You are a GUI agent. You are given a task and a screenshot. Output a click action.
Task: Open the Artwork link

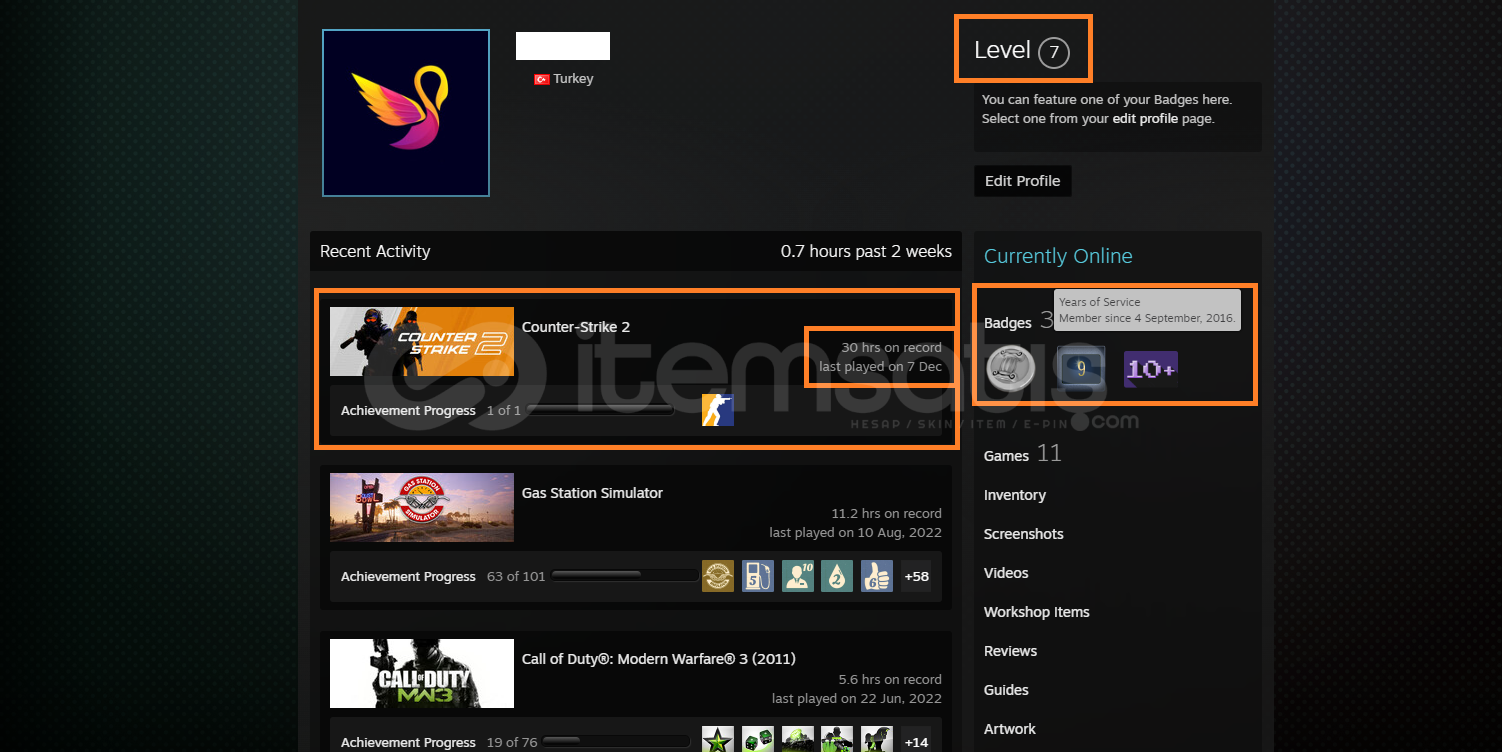(1010, 729)
